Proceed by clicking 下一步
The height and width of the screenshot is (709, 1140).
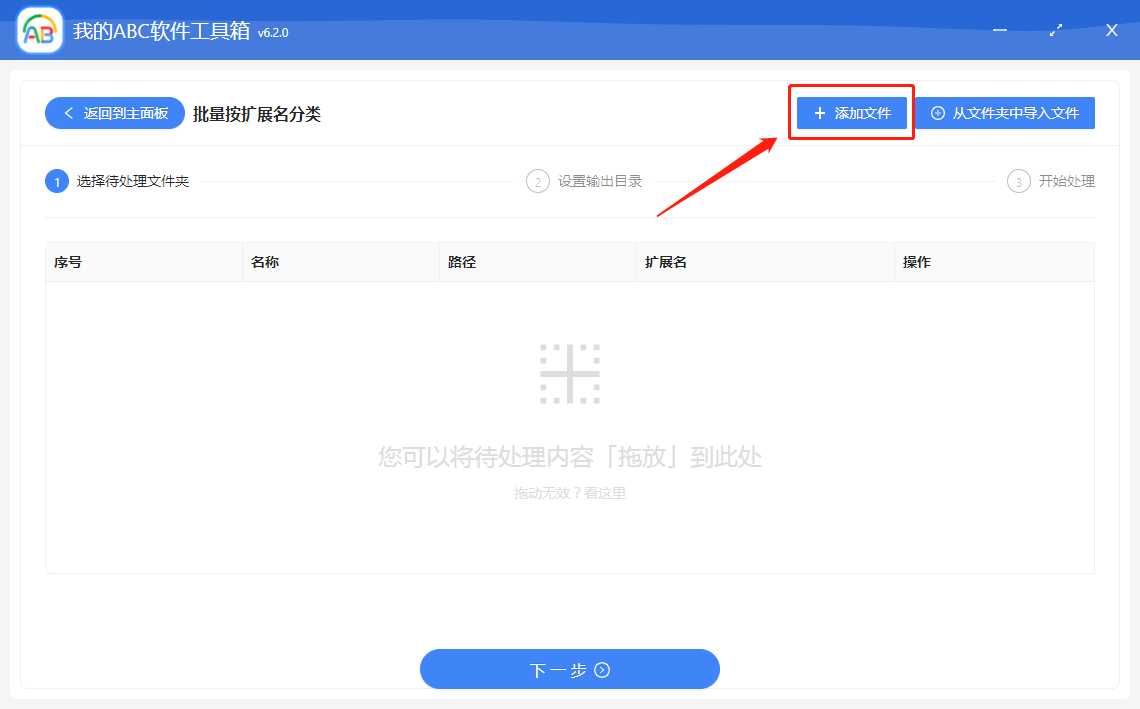coord(570,669)
